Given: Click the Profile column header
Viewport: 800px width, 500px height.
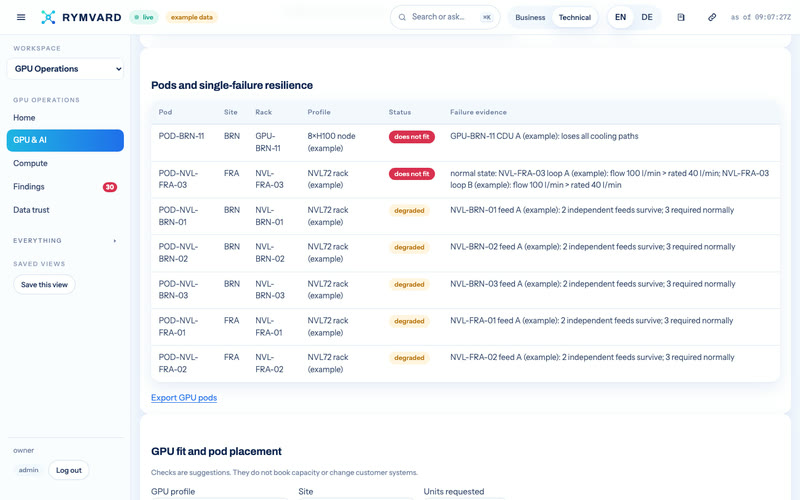Looking at the screenshot, I should point(319,112).
